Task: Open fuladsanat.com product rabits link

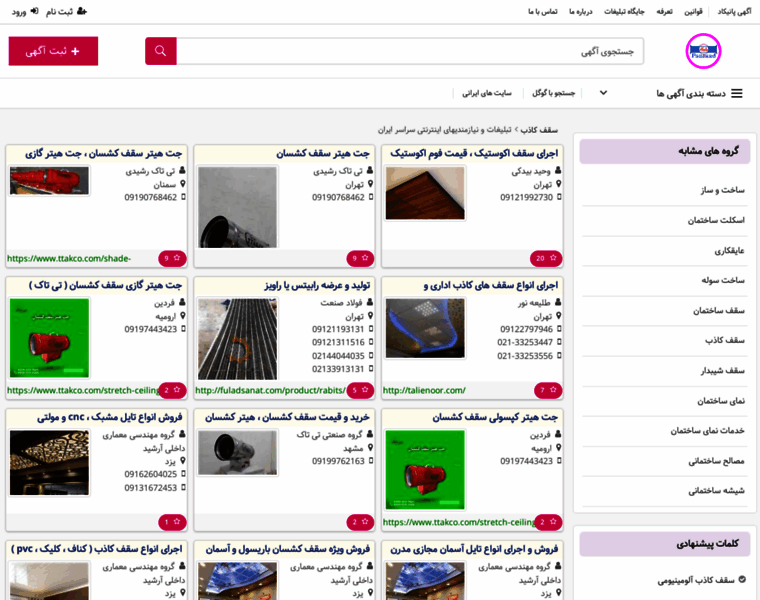Action: [x=270, y=390]
